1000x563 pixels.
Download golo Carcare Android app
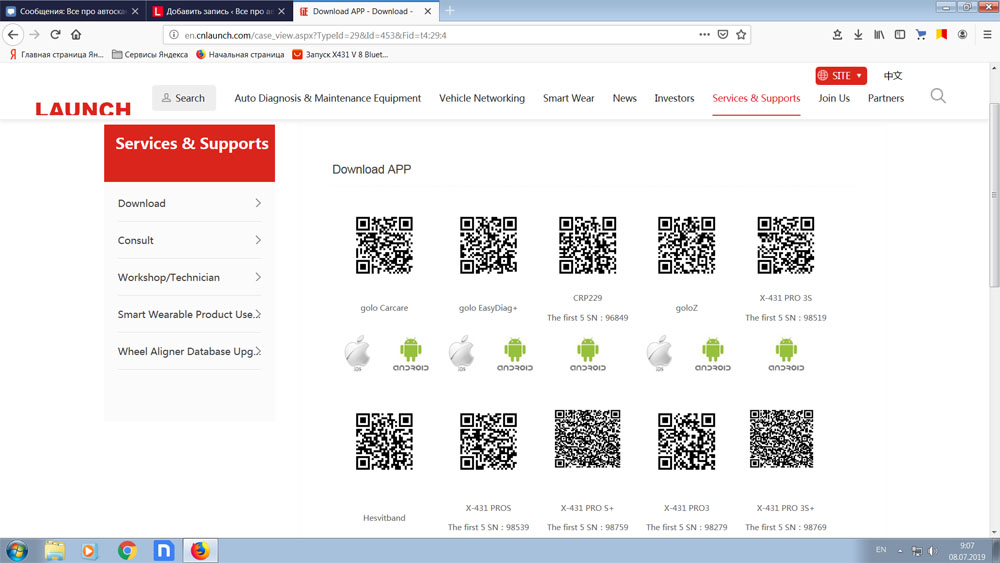[411, 355]
